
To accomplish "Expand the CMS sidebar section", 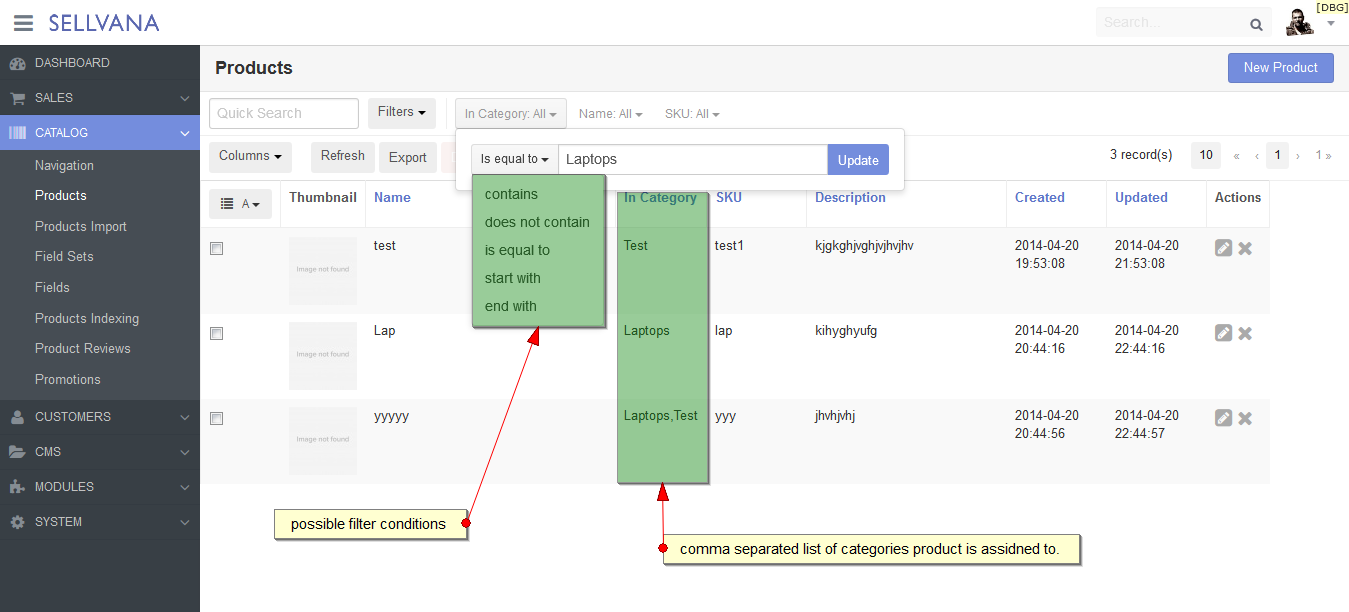I will click(x=185, y=453).
